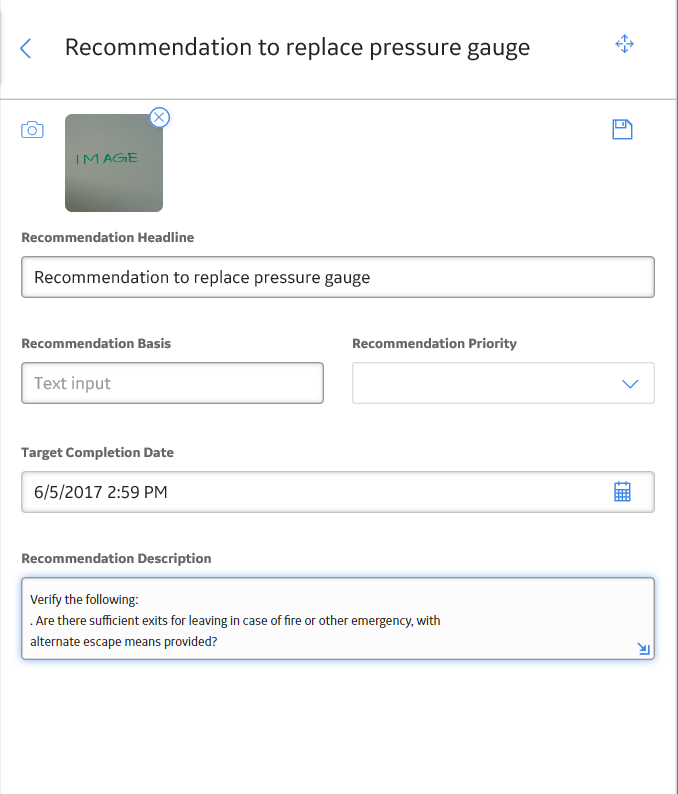Open the calendar picker for target date
This screenshot has width=678, height=794.
pos(622,492)
